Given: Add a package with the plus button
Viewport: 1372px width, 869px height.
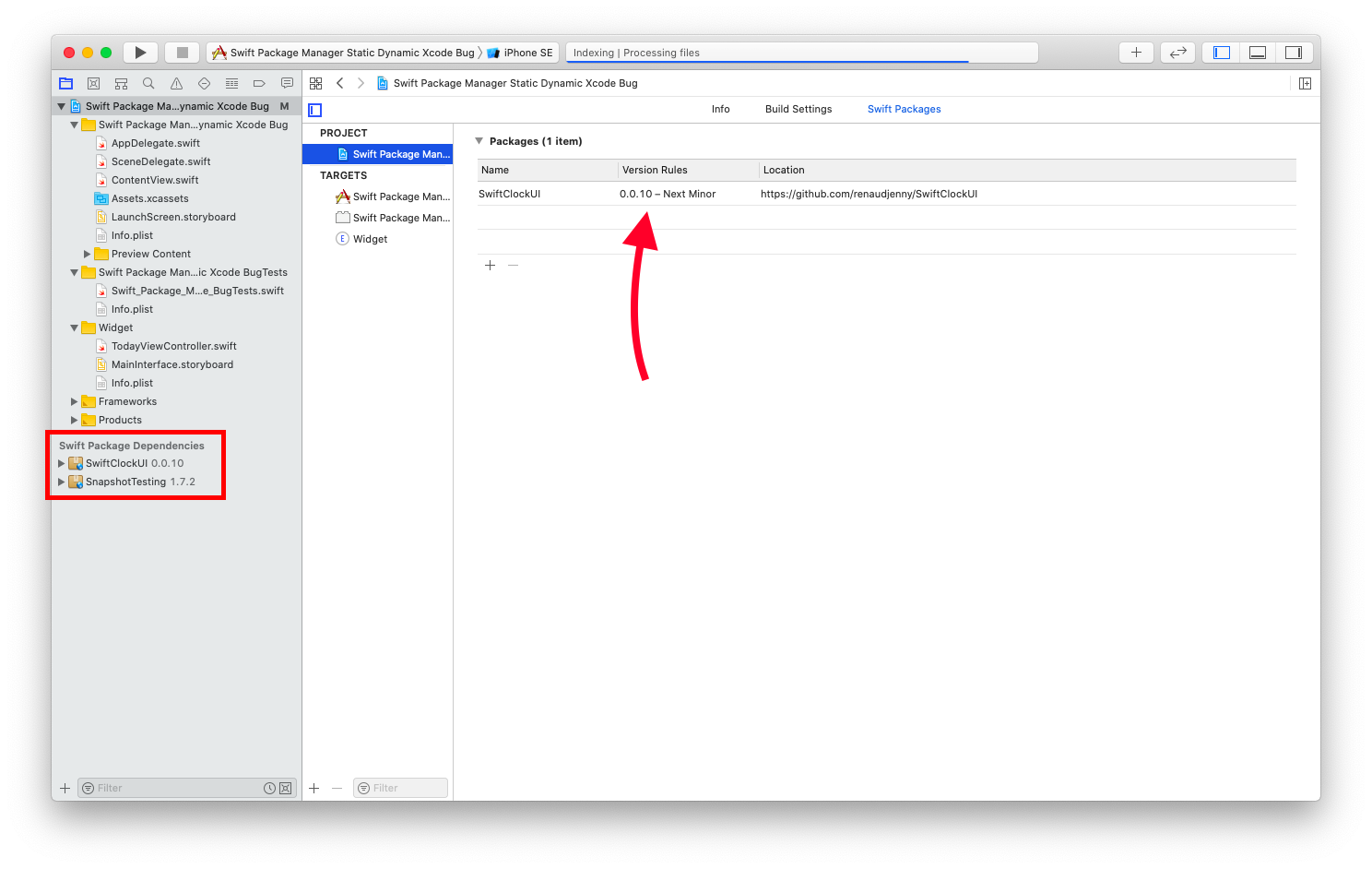Looking at the screenshot, I should pos(490,266).
